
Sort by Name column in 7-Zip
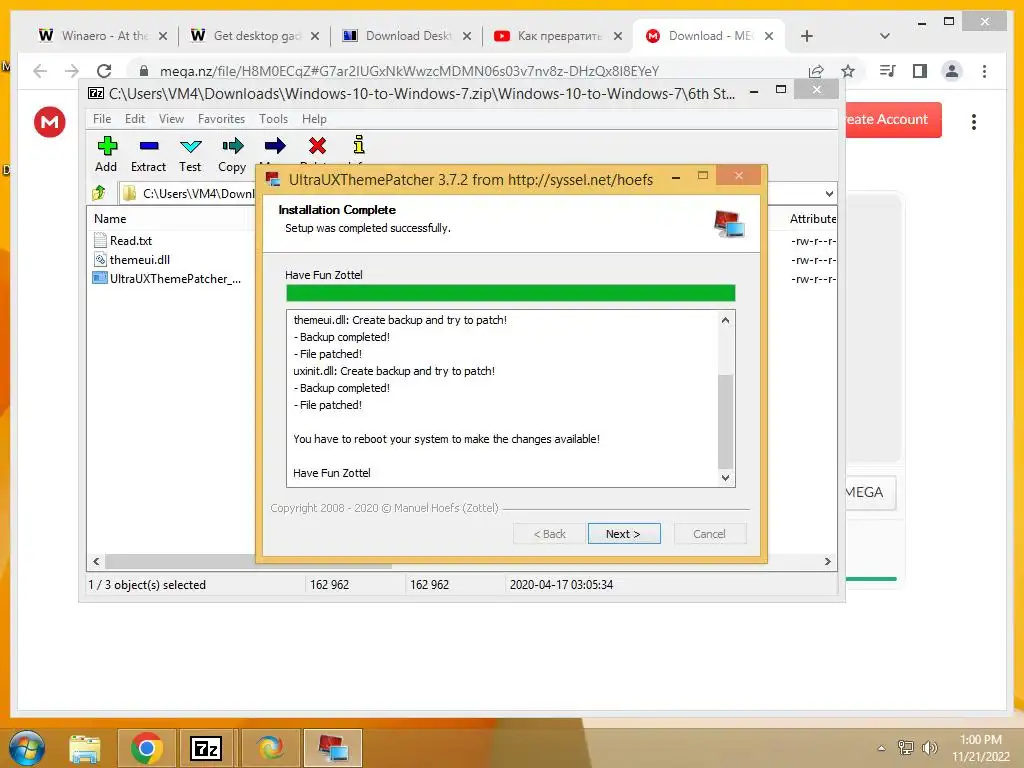coord(110,219)
